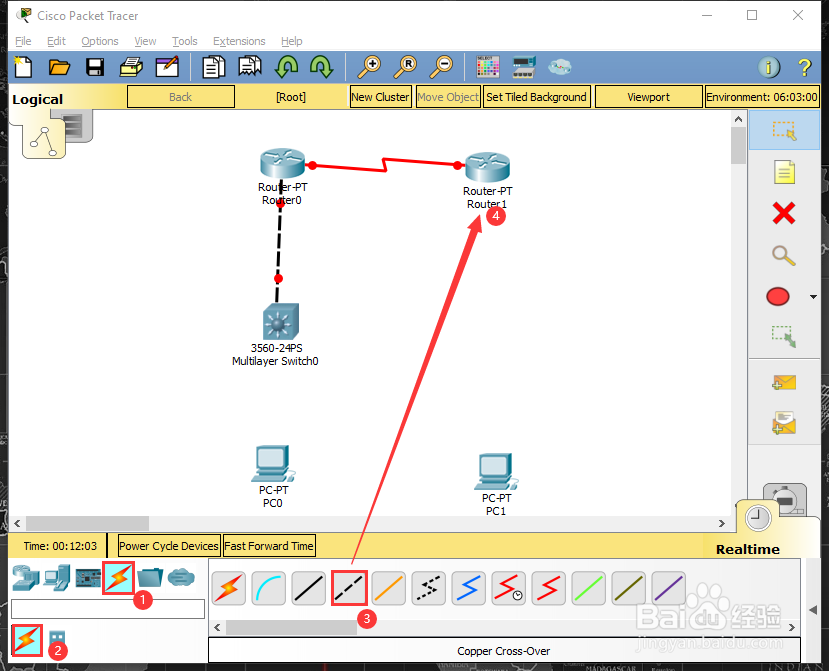This screenshot has width=829, height=671.
Task: Open the Tools menu
Action: click(x=185, y=41)
